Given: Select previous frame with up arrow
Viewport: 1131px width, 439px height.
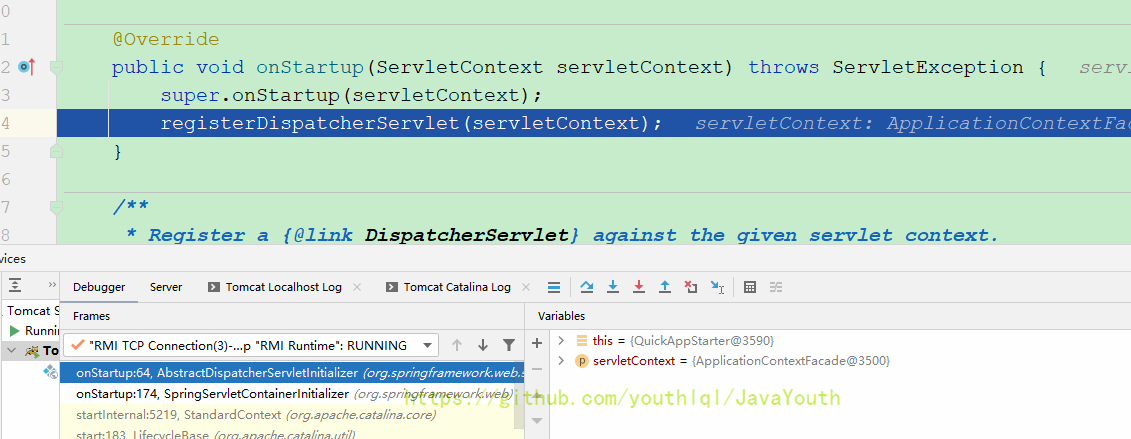Looking at the screenshot, I should coord(457,345).
